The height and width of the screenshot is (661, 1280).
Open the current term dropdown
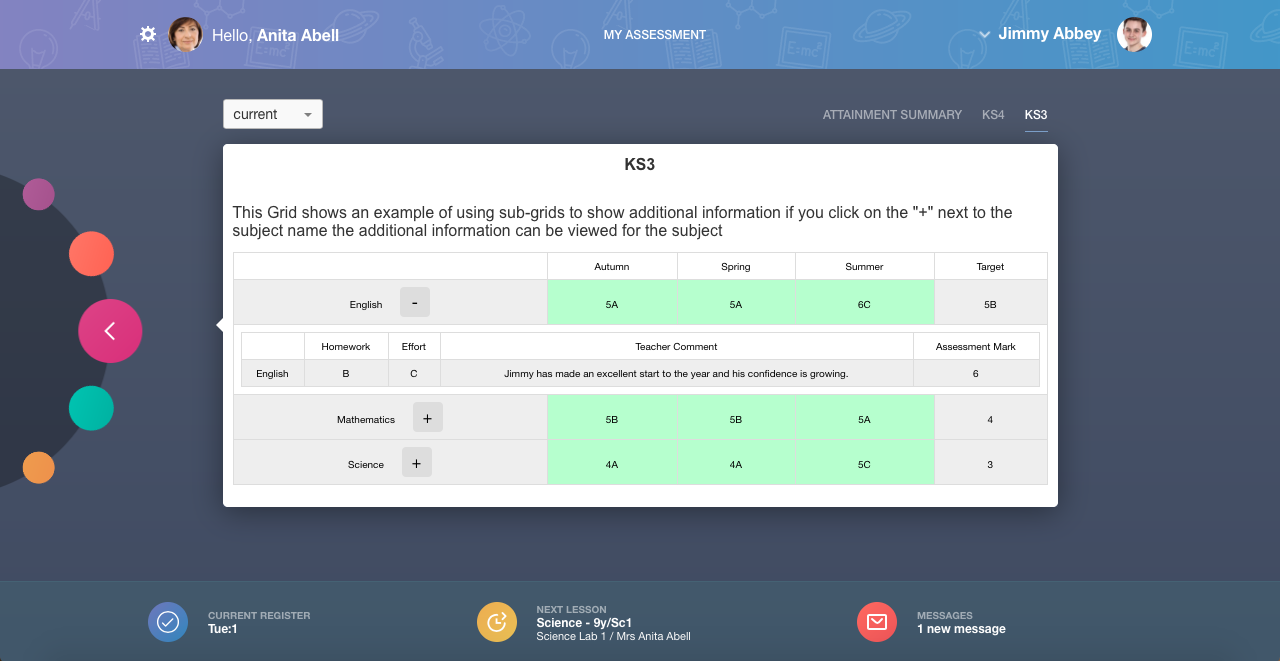272,114
